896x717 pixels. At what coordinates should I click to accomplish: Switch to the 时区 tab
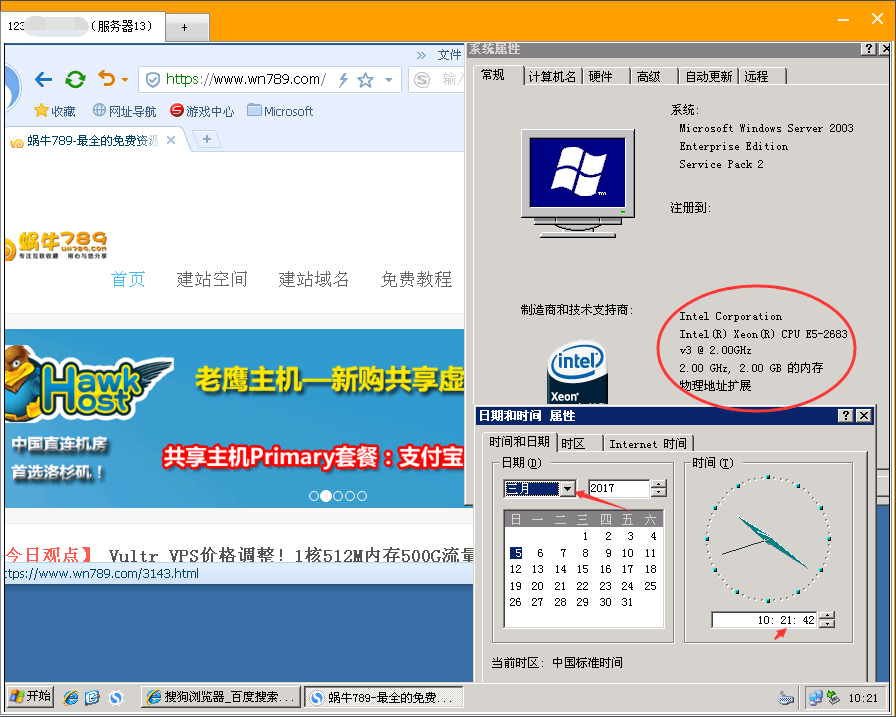coord(573,443)
